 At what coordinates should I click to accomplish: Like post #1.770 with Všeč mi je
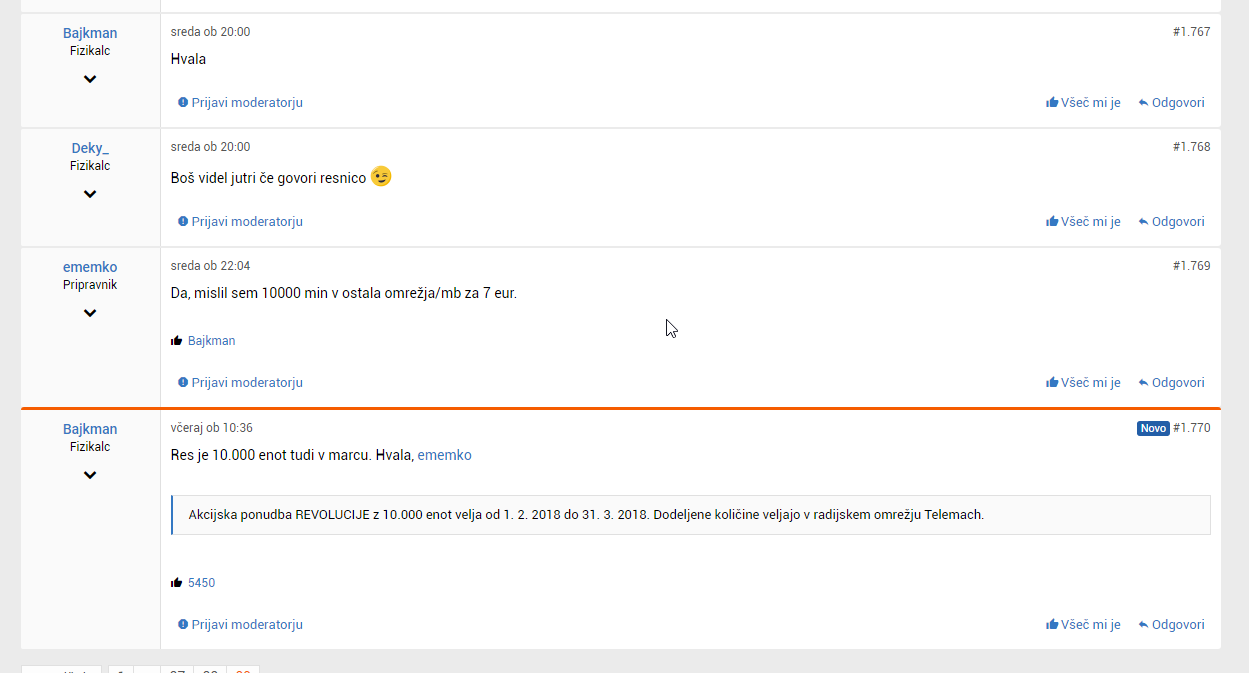(1083, 624)
